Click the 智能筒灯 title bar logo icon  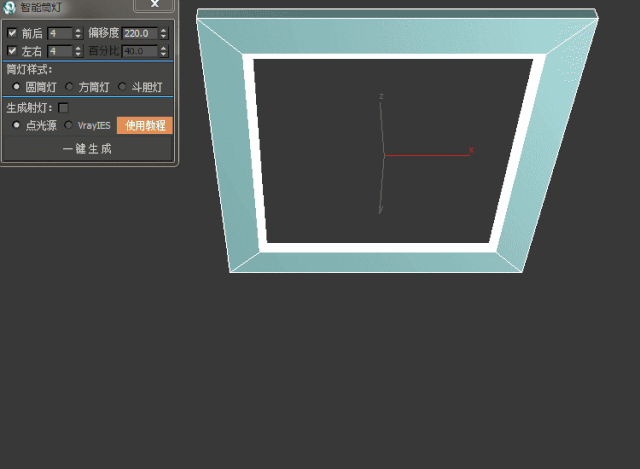coord(9,7)
